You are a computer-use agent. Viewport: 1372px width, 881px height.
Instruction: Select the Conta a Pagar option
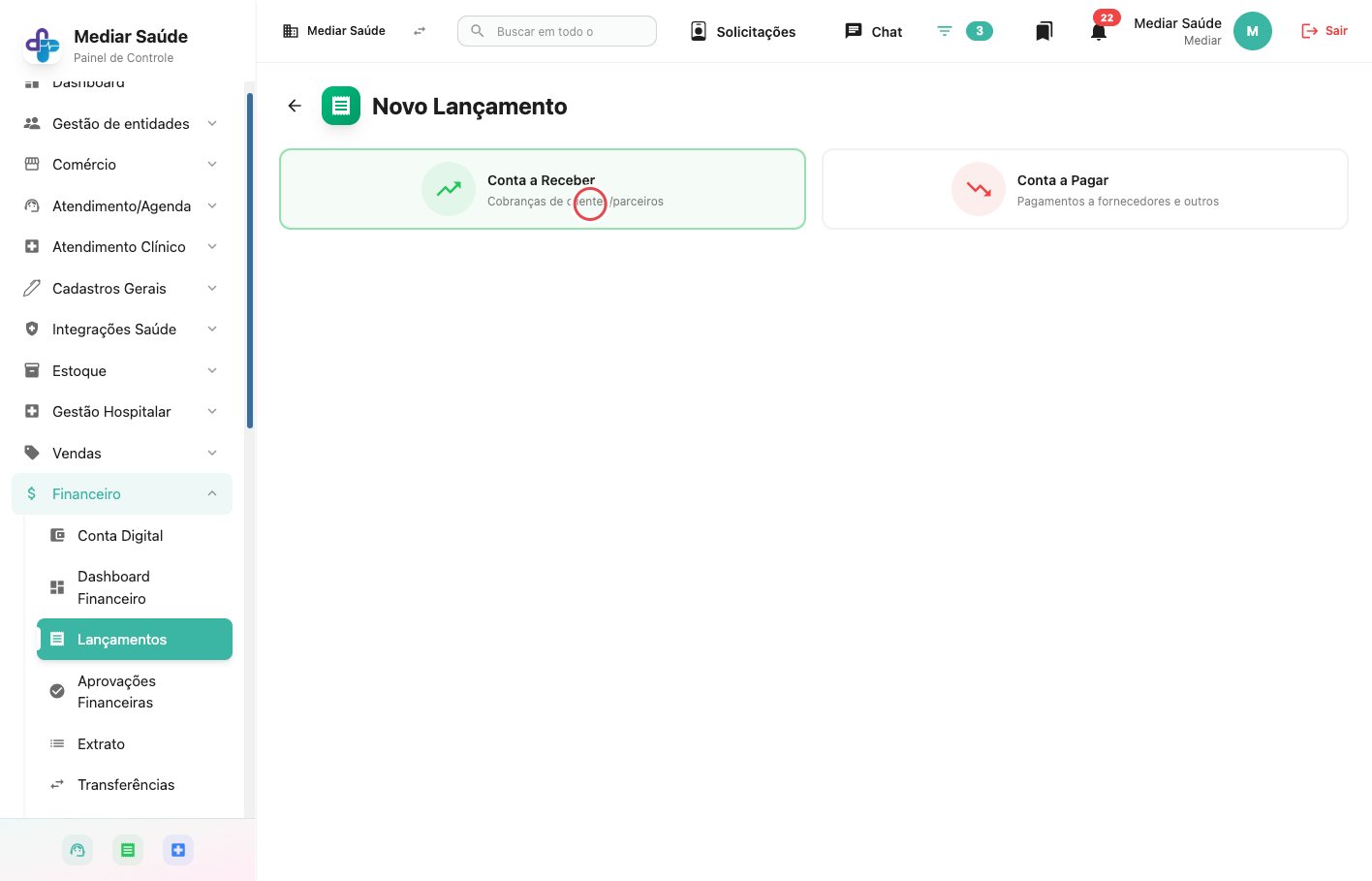tap(1085, 189)
